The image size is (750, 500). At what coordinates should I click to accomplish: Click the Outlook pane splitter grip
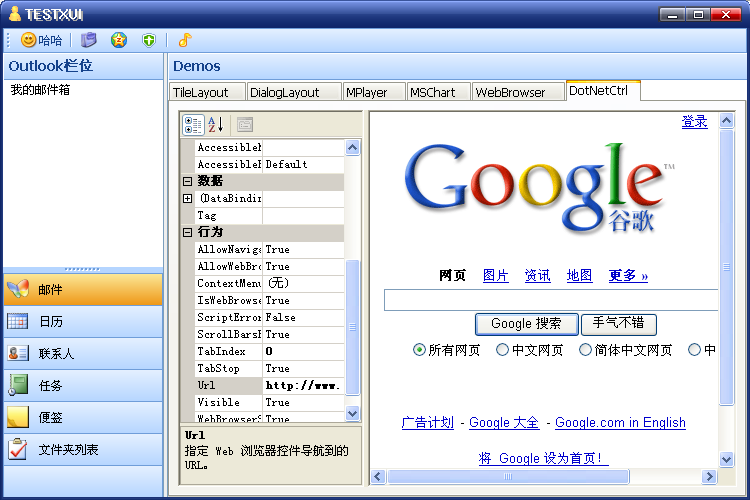[x=83, y=269]
